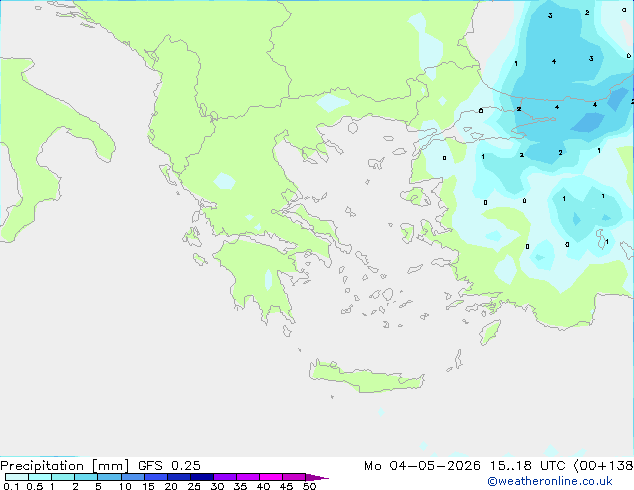Viewport: 634px width, 490px height.
Task: Select the 1–2 mm legend color swatch
Action: (63, 477)
